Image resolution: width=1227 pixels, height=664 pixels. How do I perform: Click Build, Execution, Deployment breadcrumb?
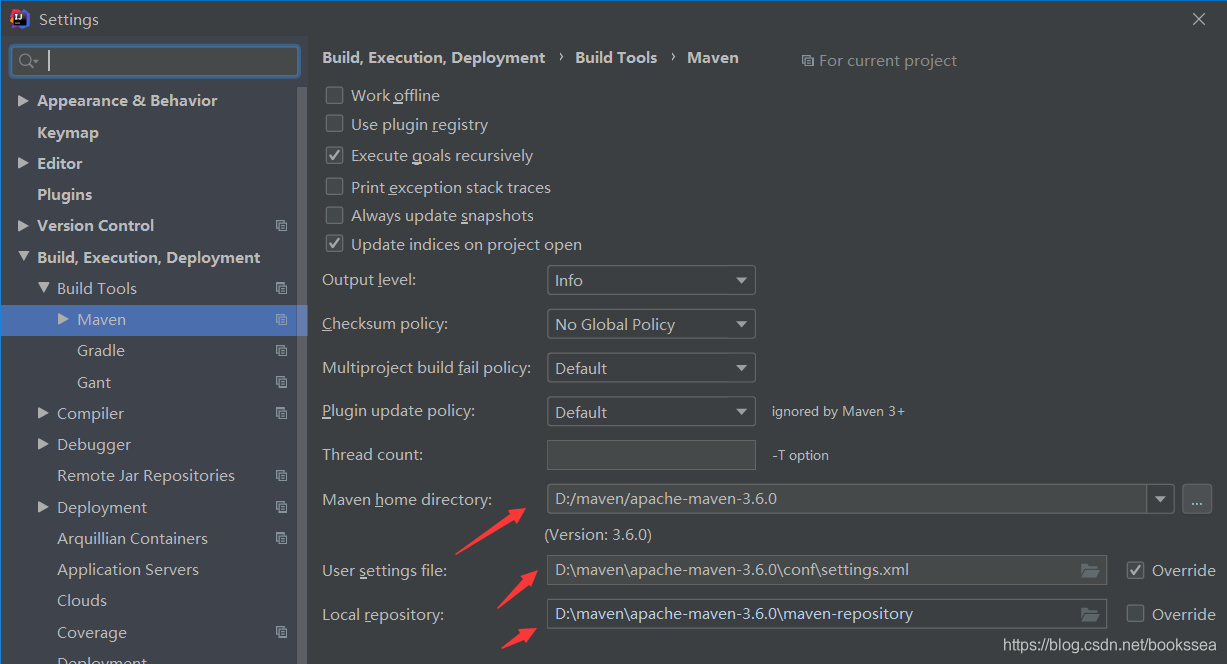click(x=434, y=58)
